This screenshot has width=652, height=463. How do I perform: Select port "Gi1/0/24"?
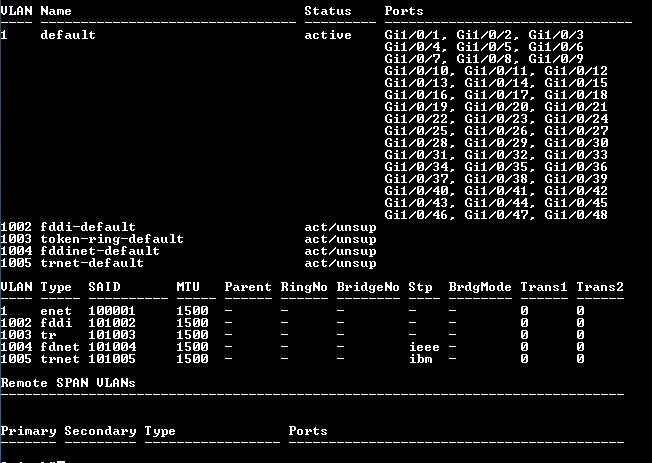[576, 119]
